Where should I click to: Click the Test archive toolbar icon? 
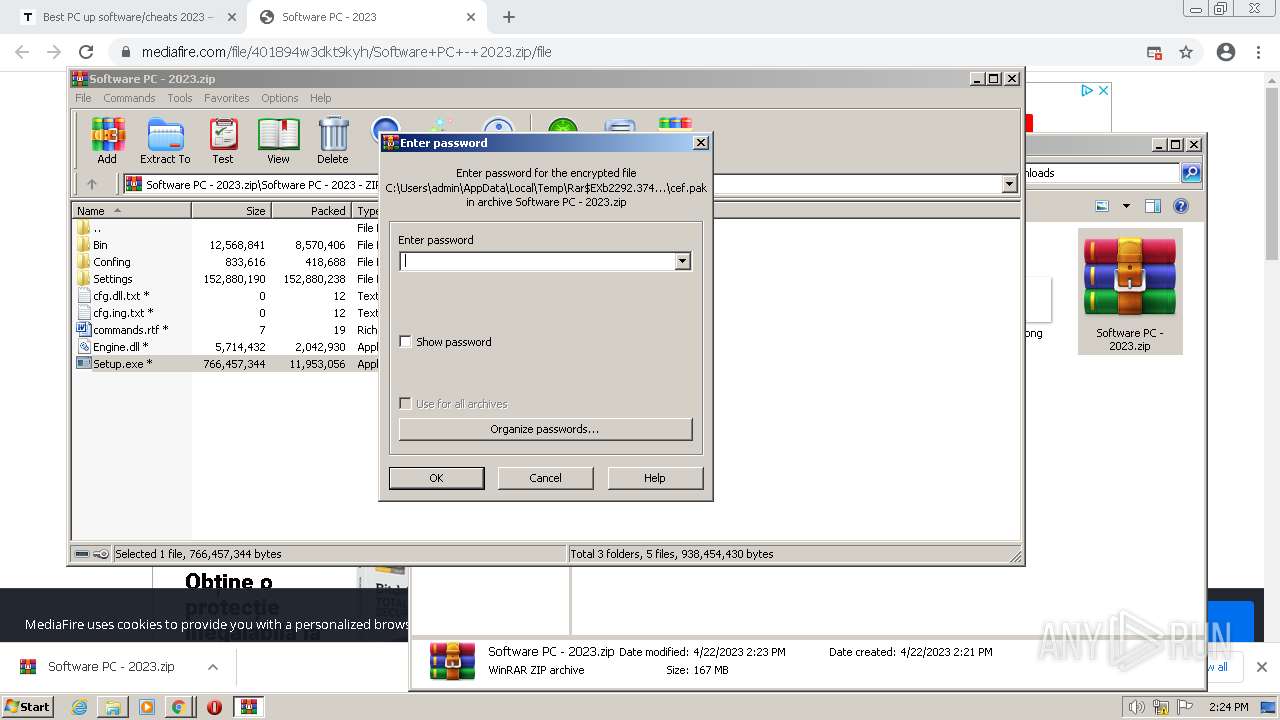pos(223,141)
